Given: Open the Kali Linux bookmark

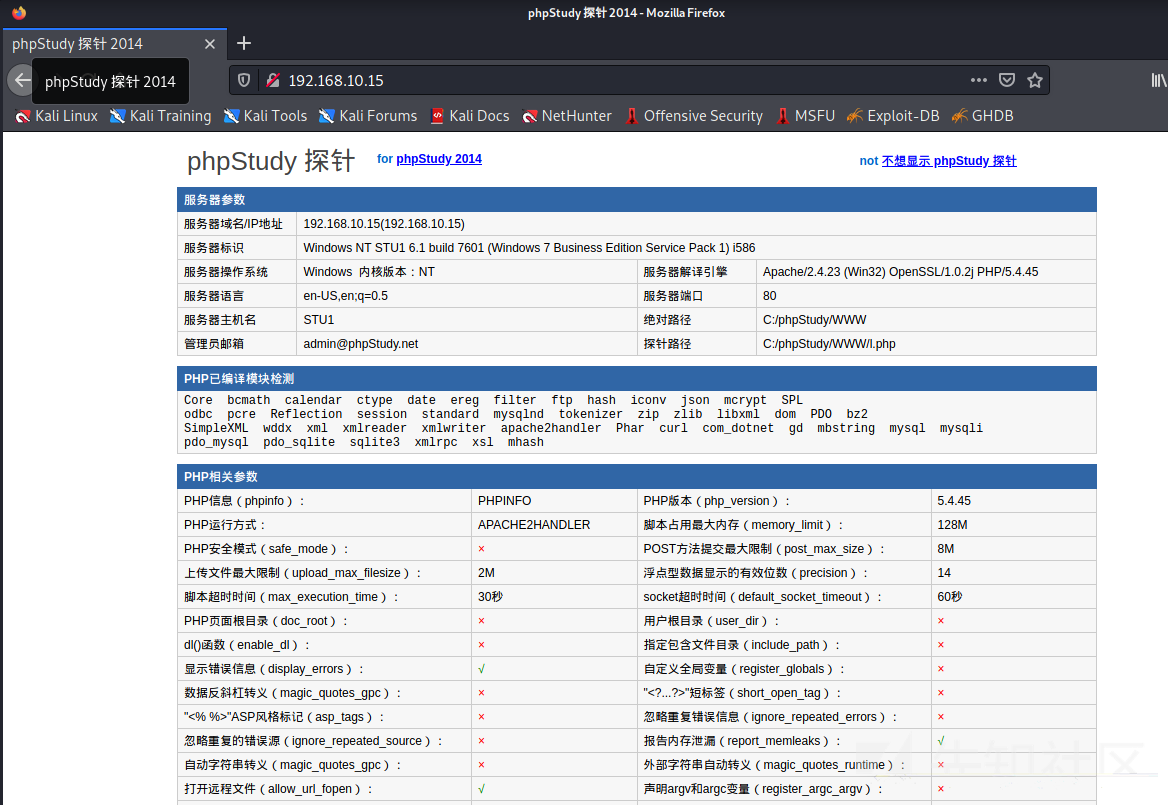Looking at the screenshot, I should coord(57,116).
